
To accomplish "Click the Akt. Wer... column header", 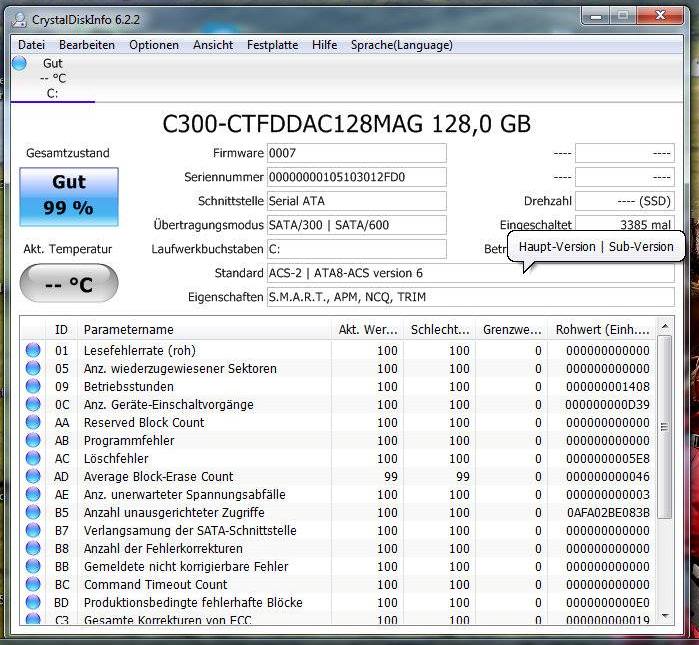I will point(367,329).
